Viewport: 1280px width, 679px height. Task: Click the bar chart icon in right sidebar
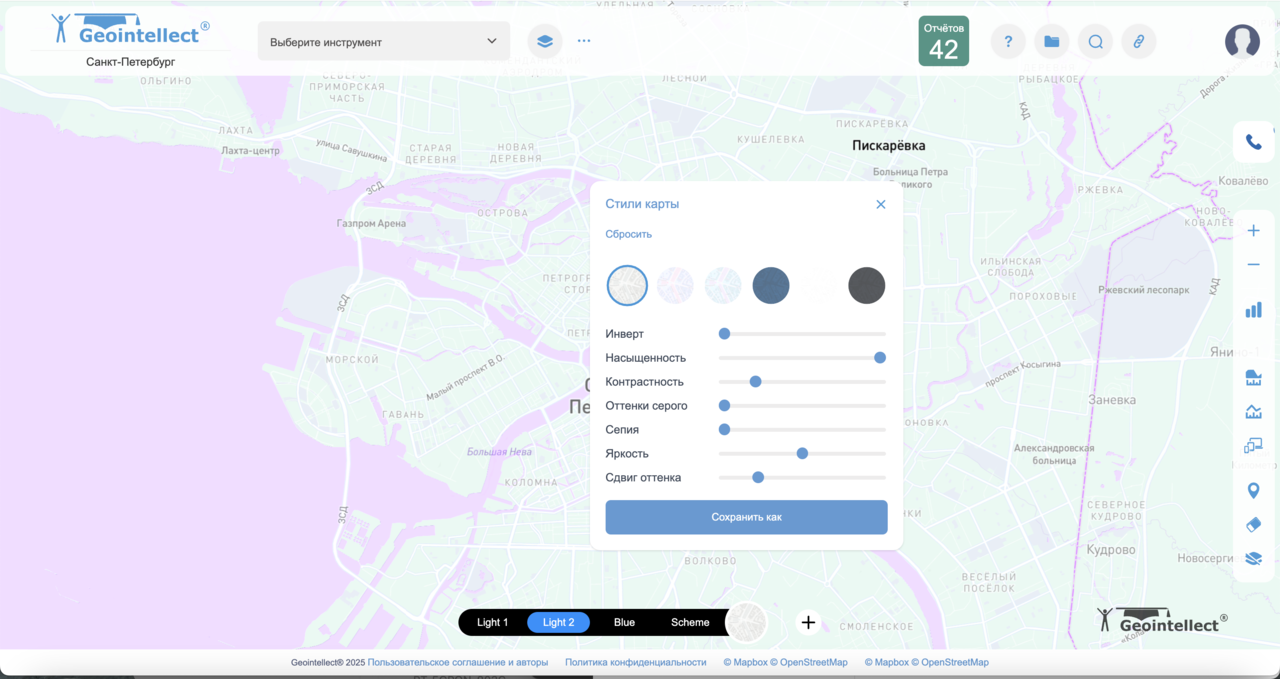coord(1253,310)
